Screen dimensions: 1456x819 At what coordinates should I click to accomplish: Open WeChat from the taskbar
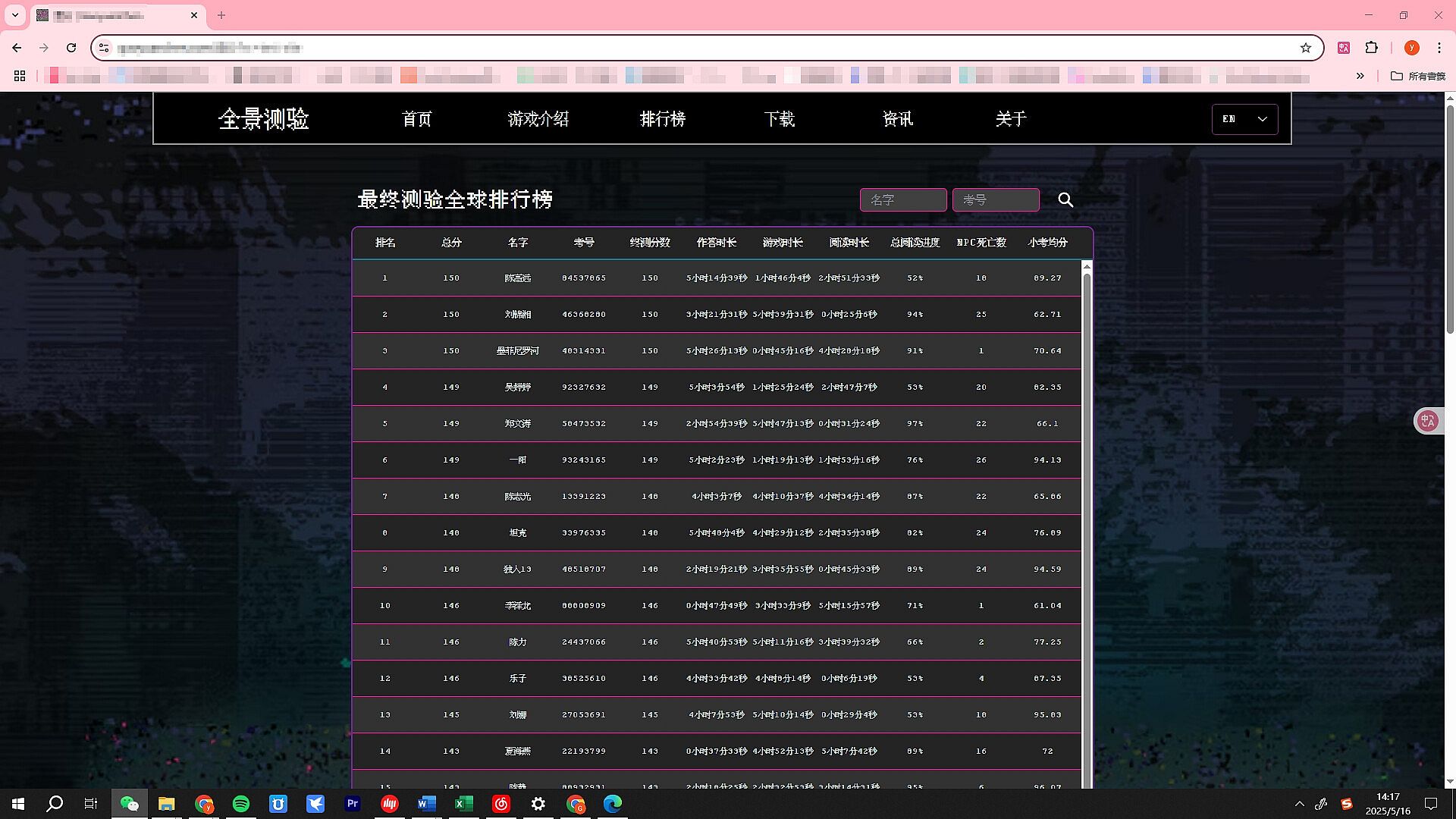coord(130,804)
